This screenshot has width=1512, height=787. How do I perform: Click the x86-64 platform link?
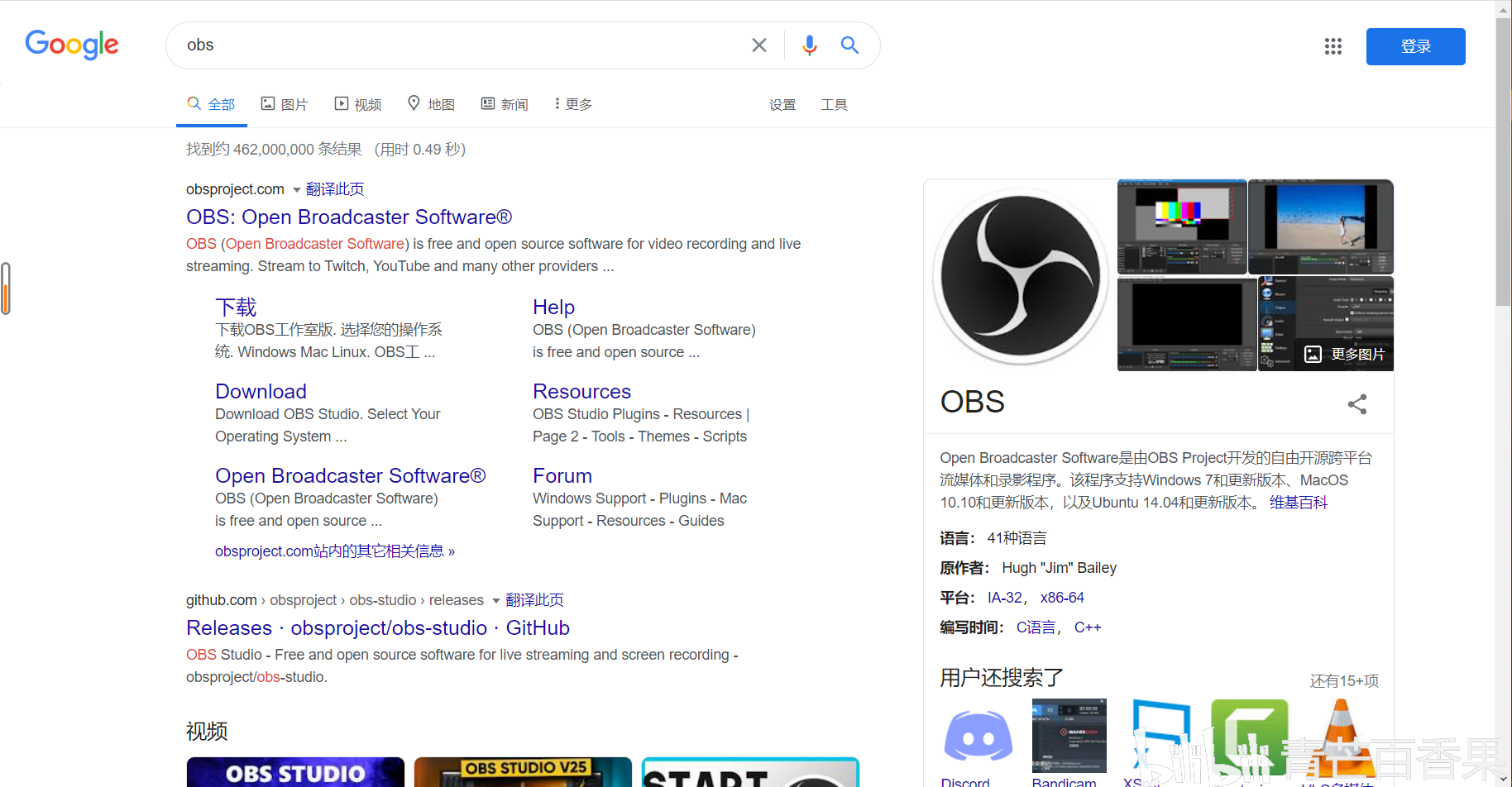click(x=1062, y=598)
